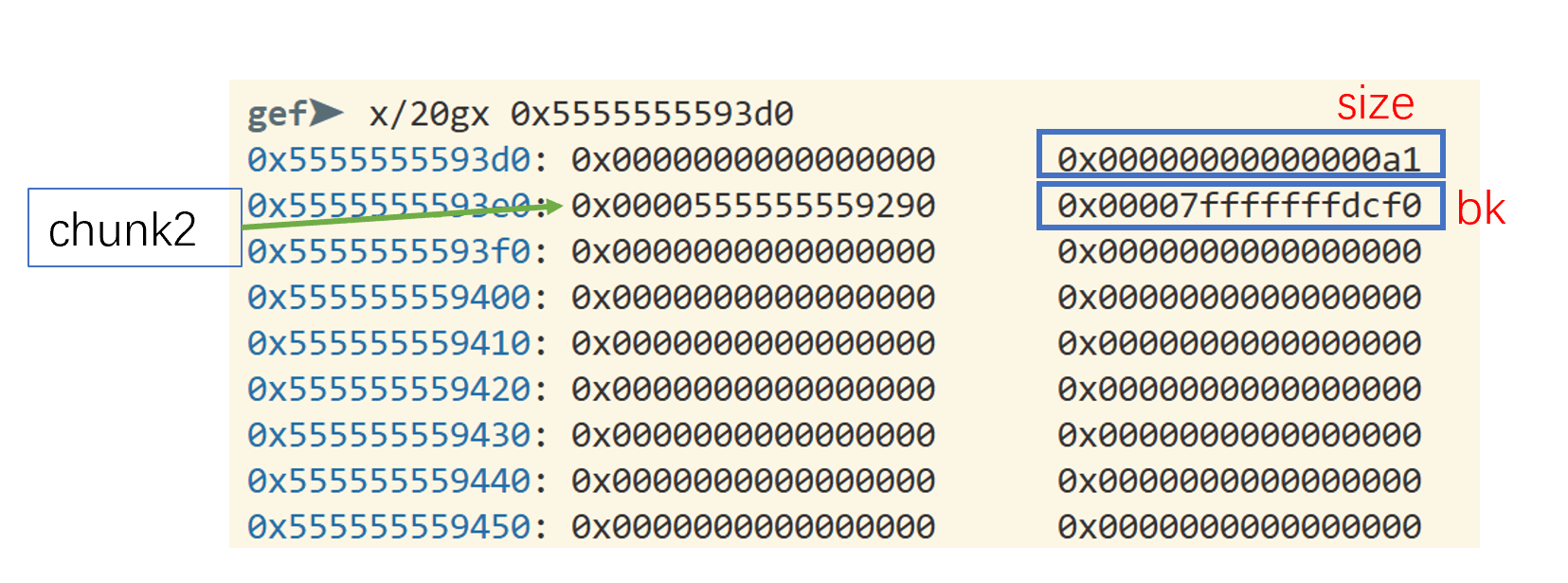Click the gef prompt arrow icon
This screenshot has width=1568, height=583.
(x=327, y=113)
